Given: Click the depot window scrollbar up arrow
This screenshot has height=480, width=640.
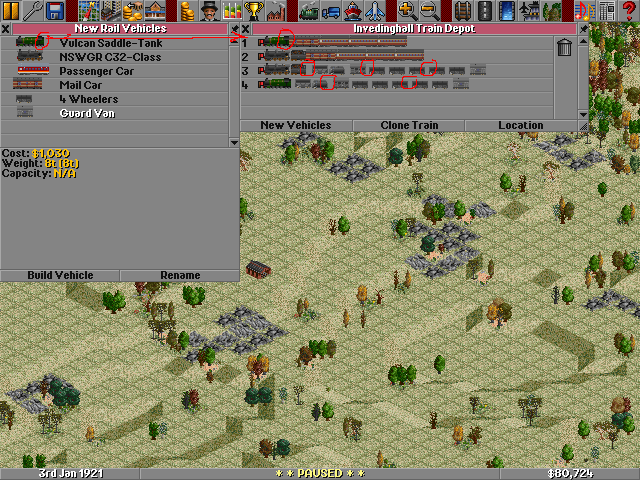Looking at the screenshot, I should (583, 41).
